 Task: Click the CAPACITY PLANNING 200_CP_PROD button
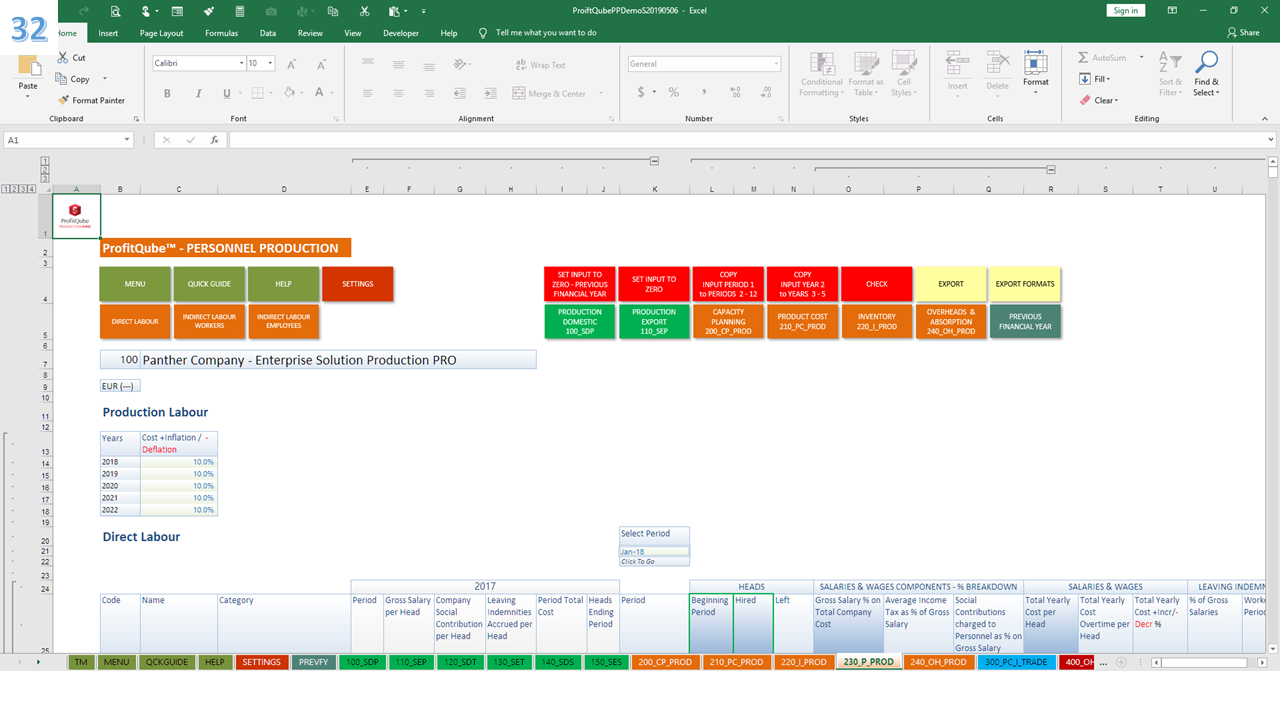pyautogui.click(x=728, y=321)
